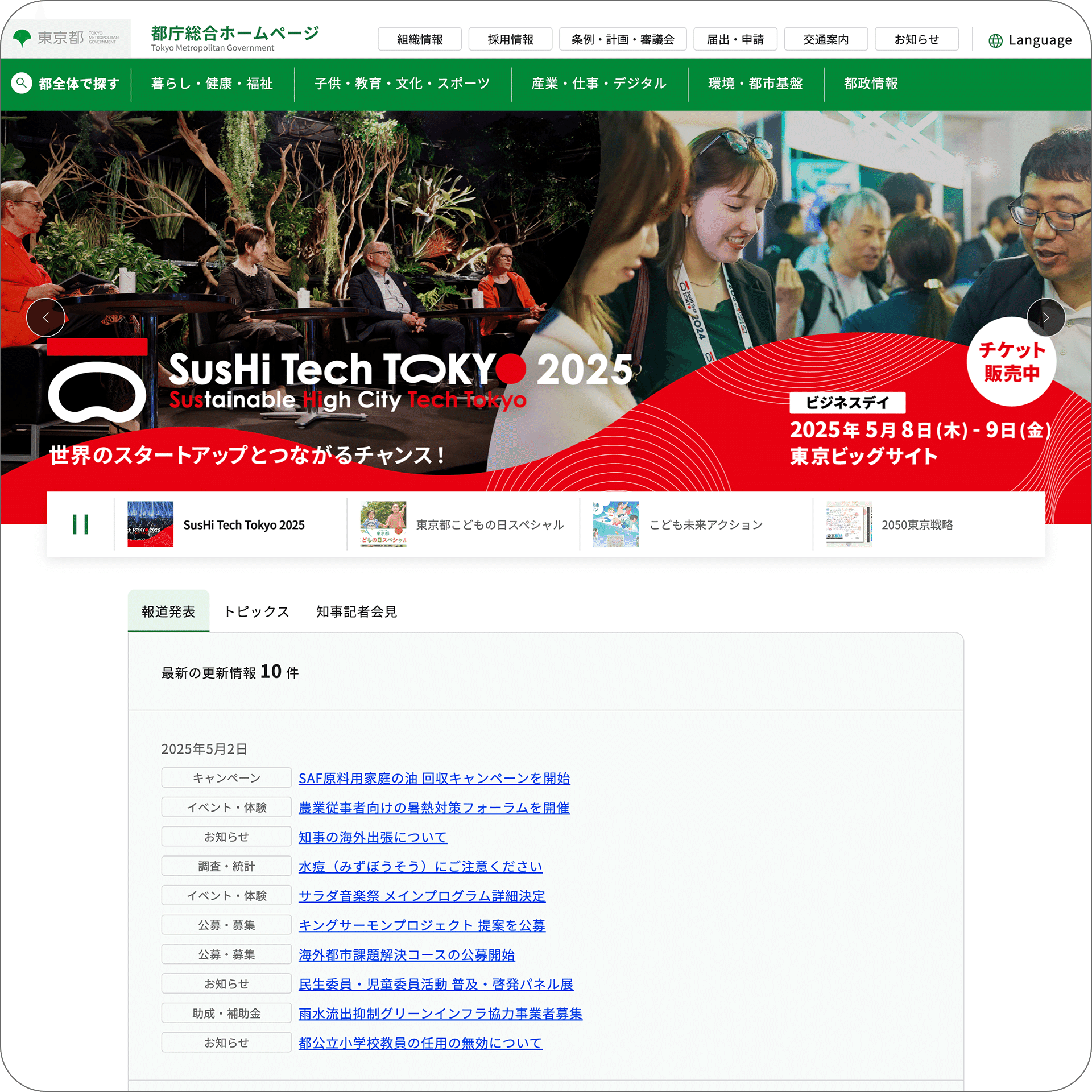Switch to the トピックス tab
Viewport: 1092px width, 1092px height.
(257, 611)
